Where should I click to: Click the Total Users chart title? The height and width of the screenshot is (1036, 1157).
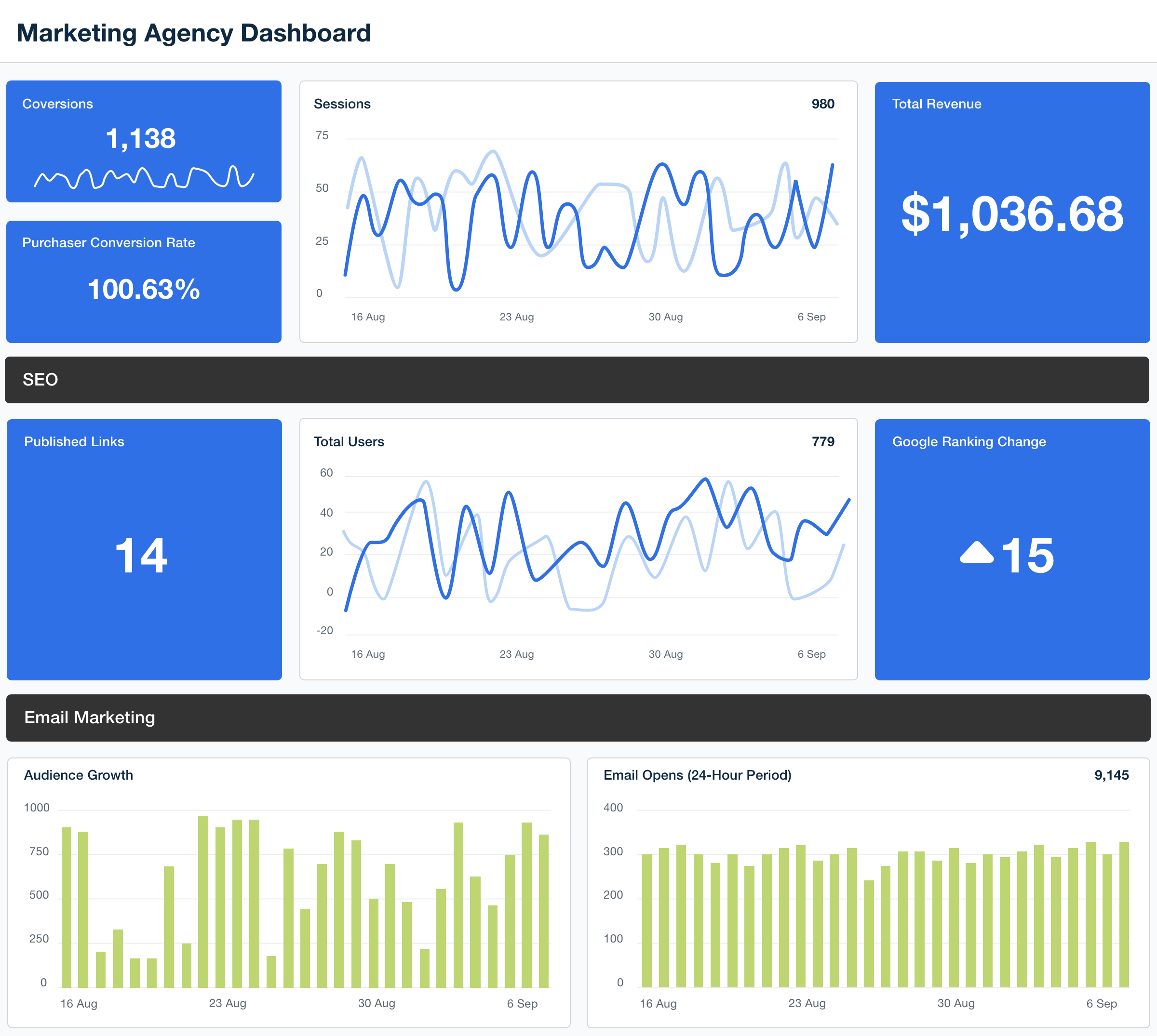pyautogui.click(x=349, y=442)
